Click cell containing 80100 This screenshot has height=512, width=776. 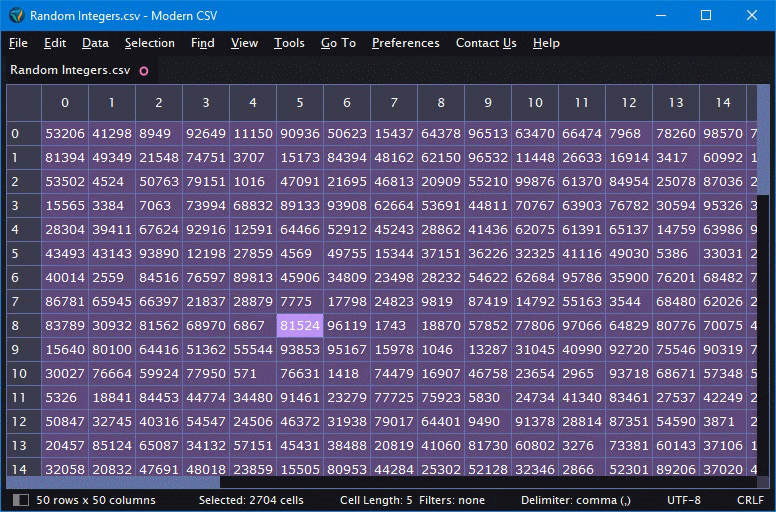[x=112, y=350]
